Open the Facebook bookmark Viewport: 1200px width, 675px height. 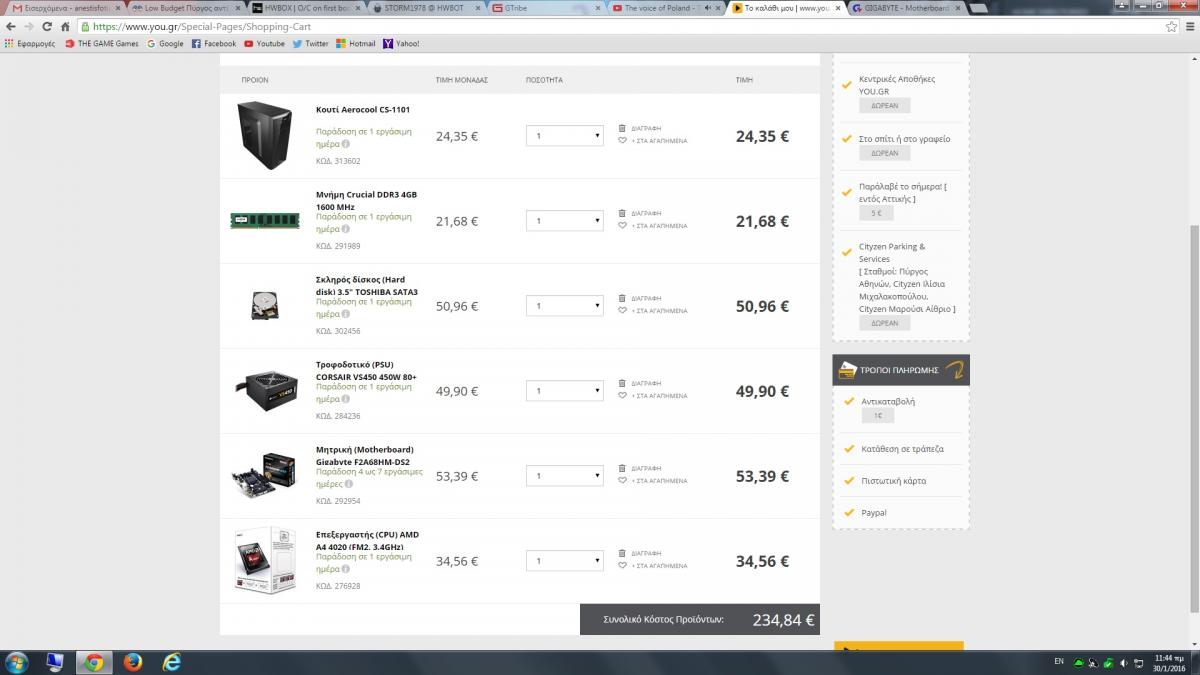click(214, 44)
